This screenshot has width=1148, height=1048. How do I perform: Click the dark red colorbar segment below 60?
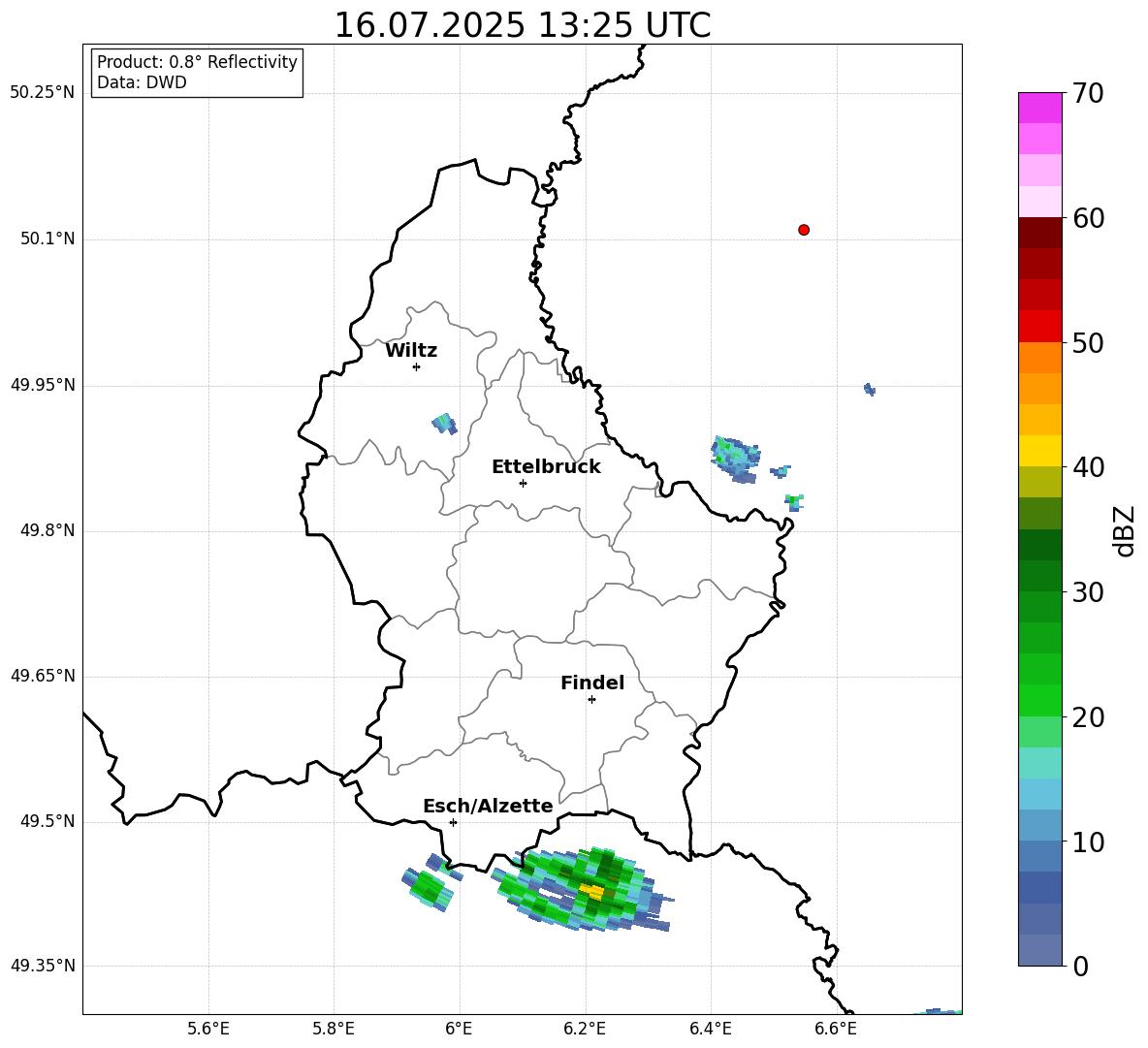tap(1039, 233)
